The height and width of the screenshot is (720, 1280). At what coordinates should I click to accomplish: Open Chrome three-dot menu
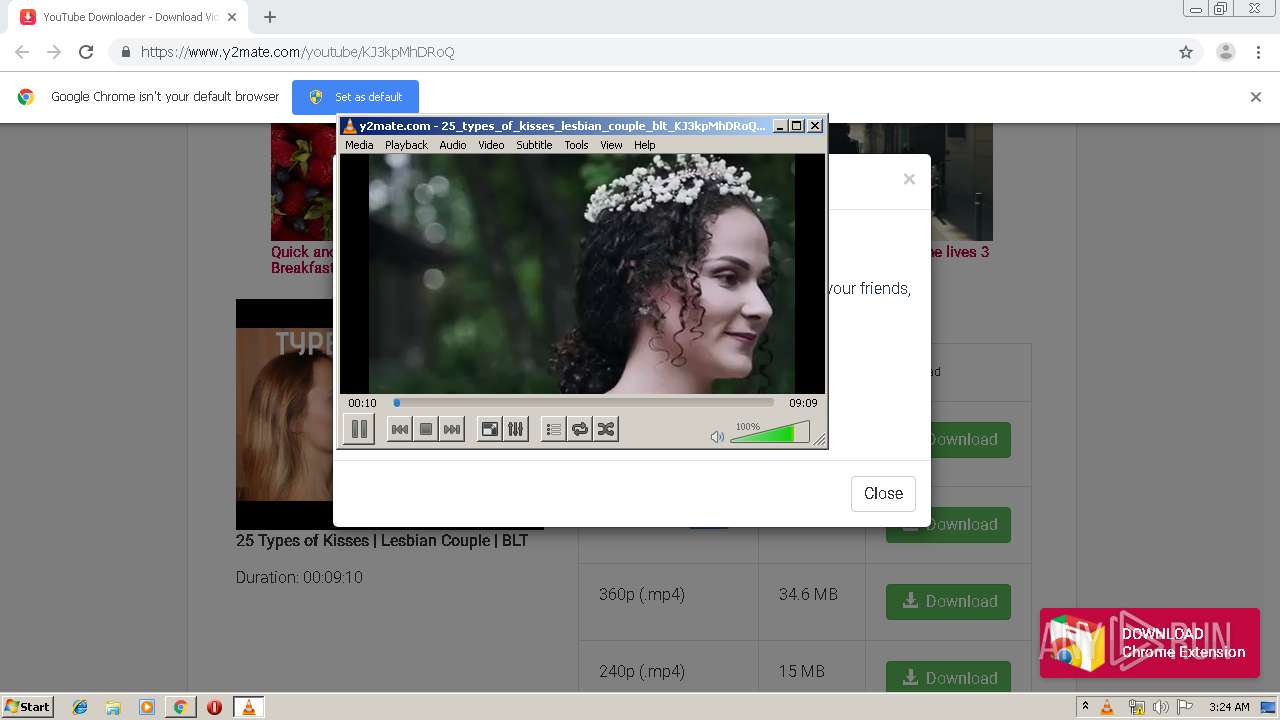click(x=1259, y=52)
